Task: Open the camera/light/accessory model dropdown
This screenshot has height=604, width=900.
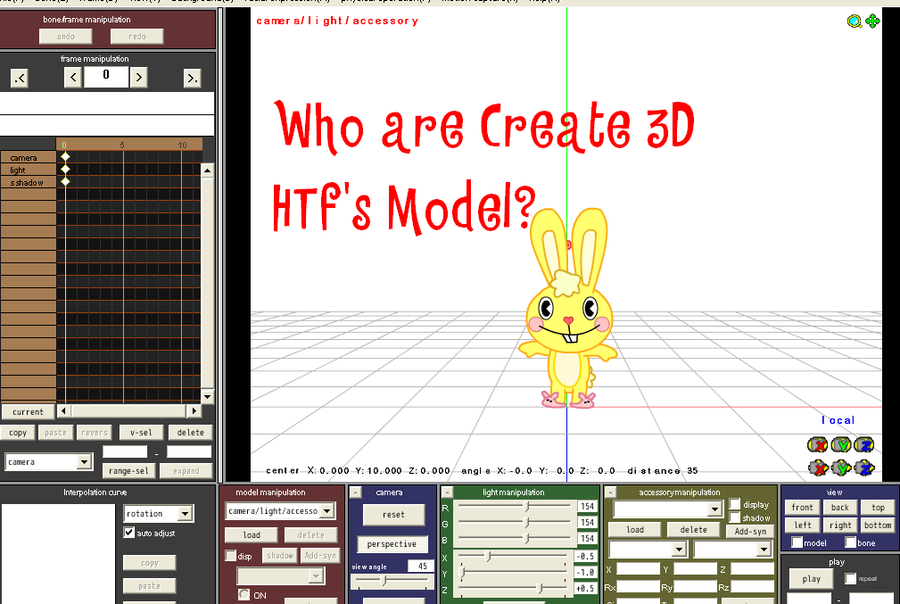Action: click(327, 510)
